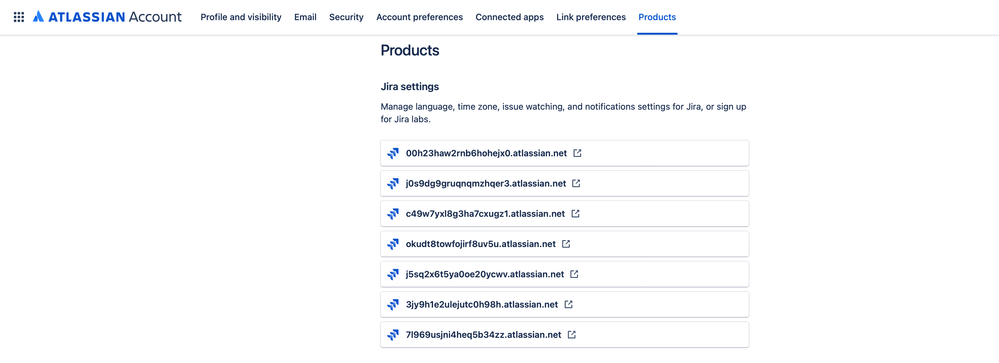This screenshot has height=363, width=999.
Task: Go to the Email tab
Action: click(x=305, y=17)
